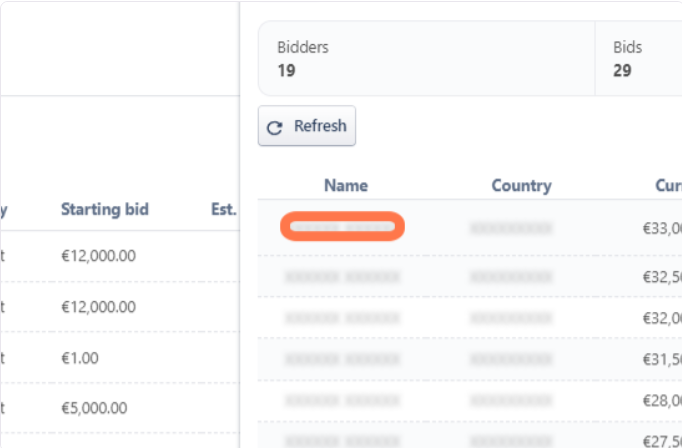Click the €33,00 bid amount

662,228
